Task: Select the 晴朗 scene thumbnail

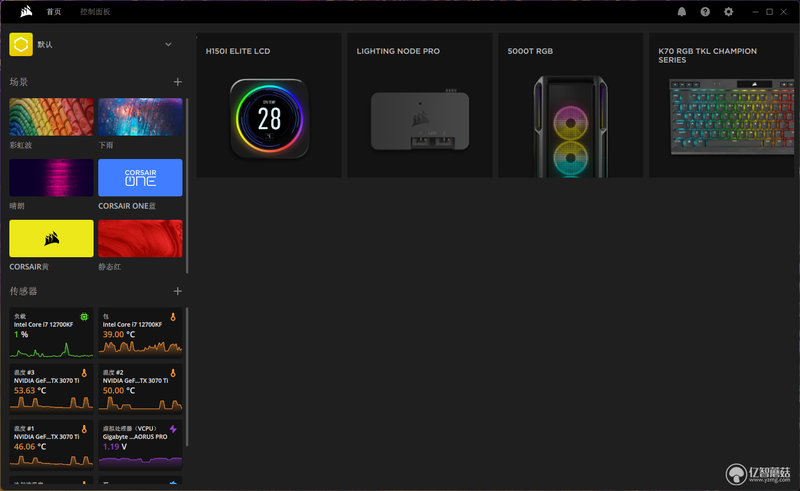Action: 52,178
